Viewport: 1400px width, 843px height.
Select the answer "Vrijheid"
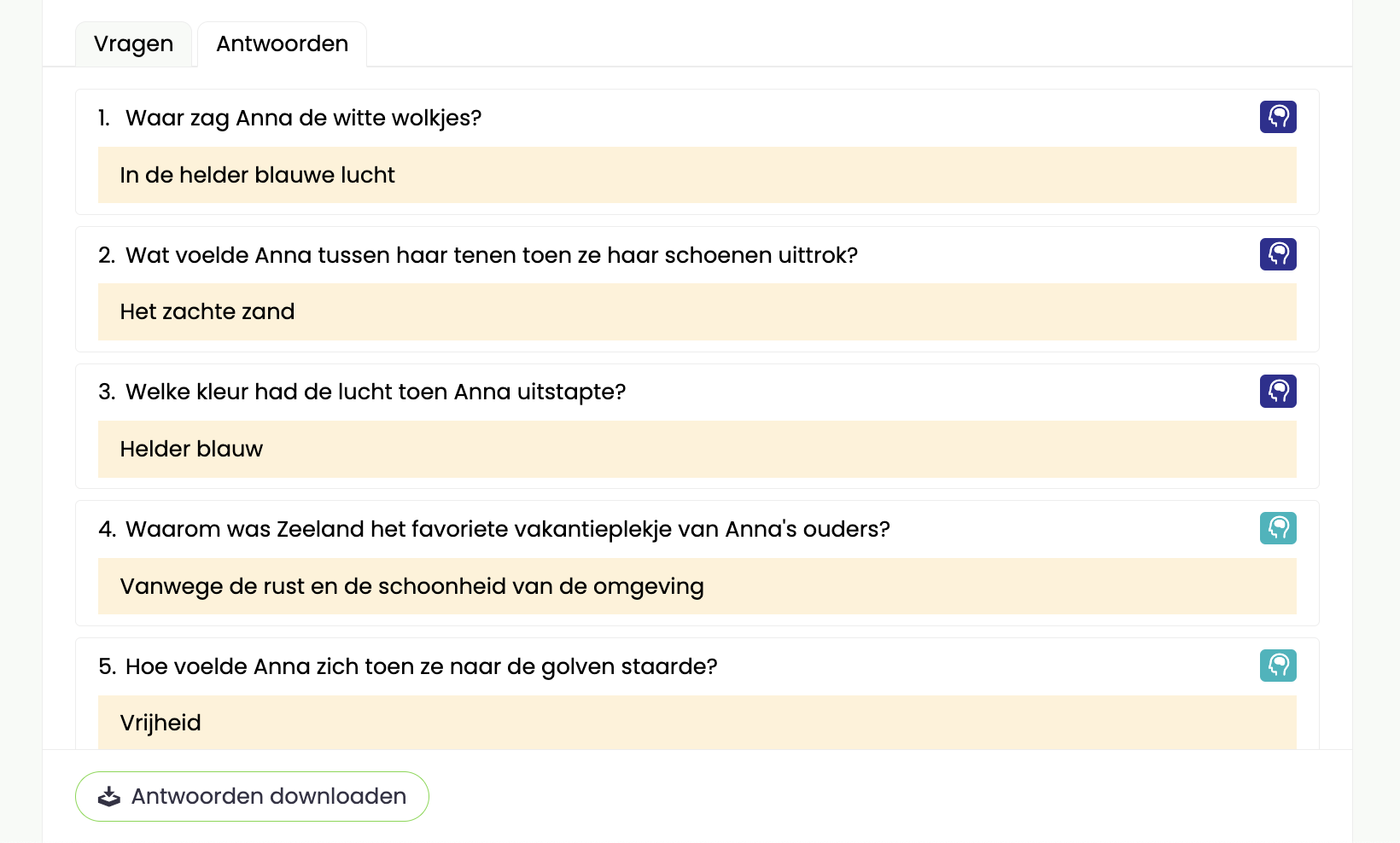point(160,723)
